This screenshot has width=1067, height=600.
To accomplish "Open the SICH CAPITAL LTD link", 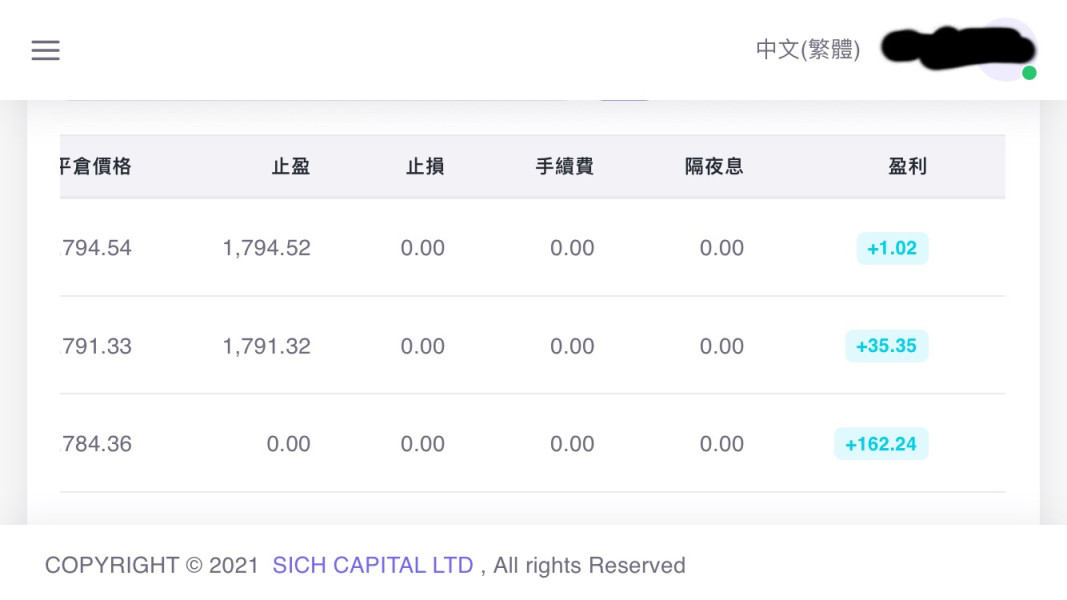I will tap(372, 565).
